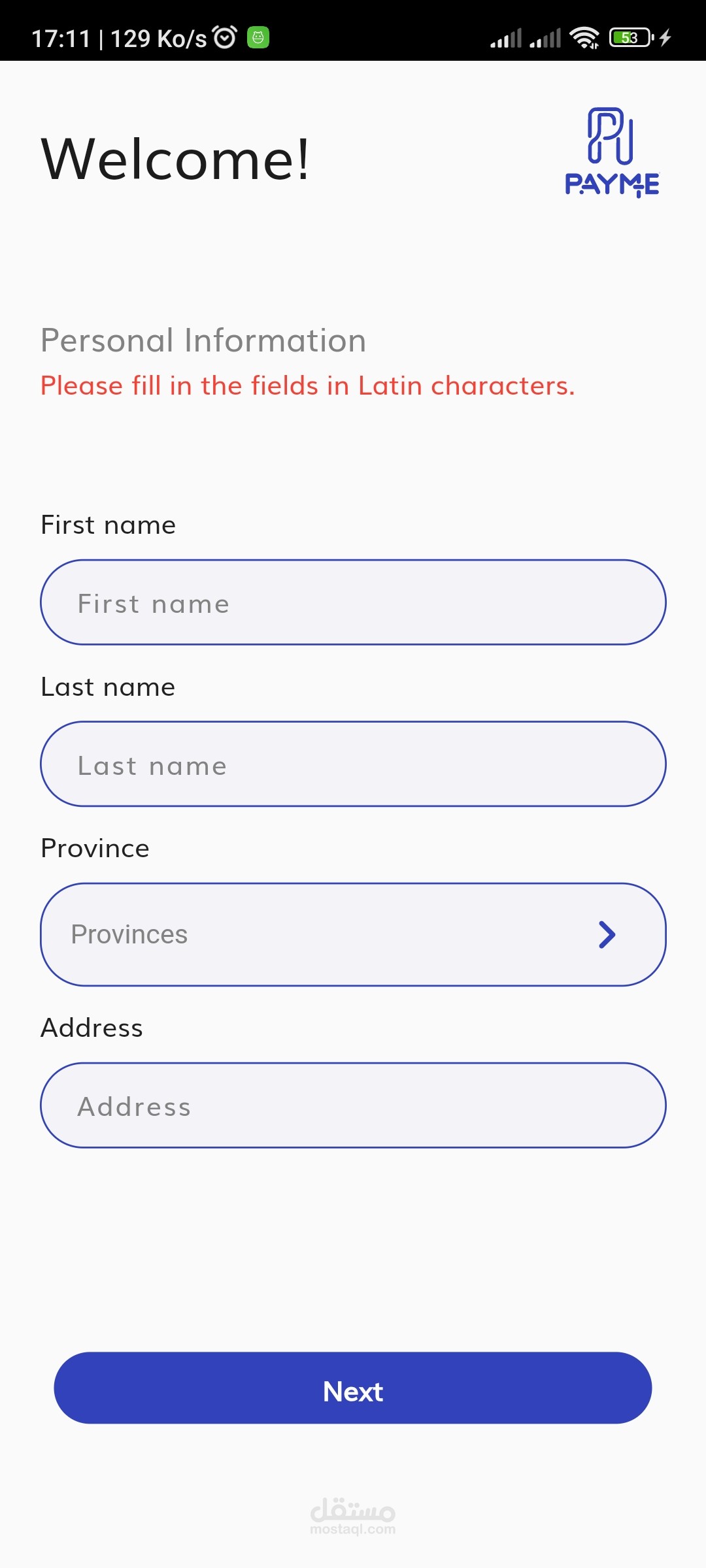Screen dimensions: 706x1568
Task: Focus the First name input field
Action: coord(353,602)
